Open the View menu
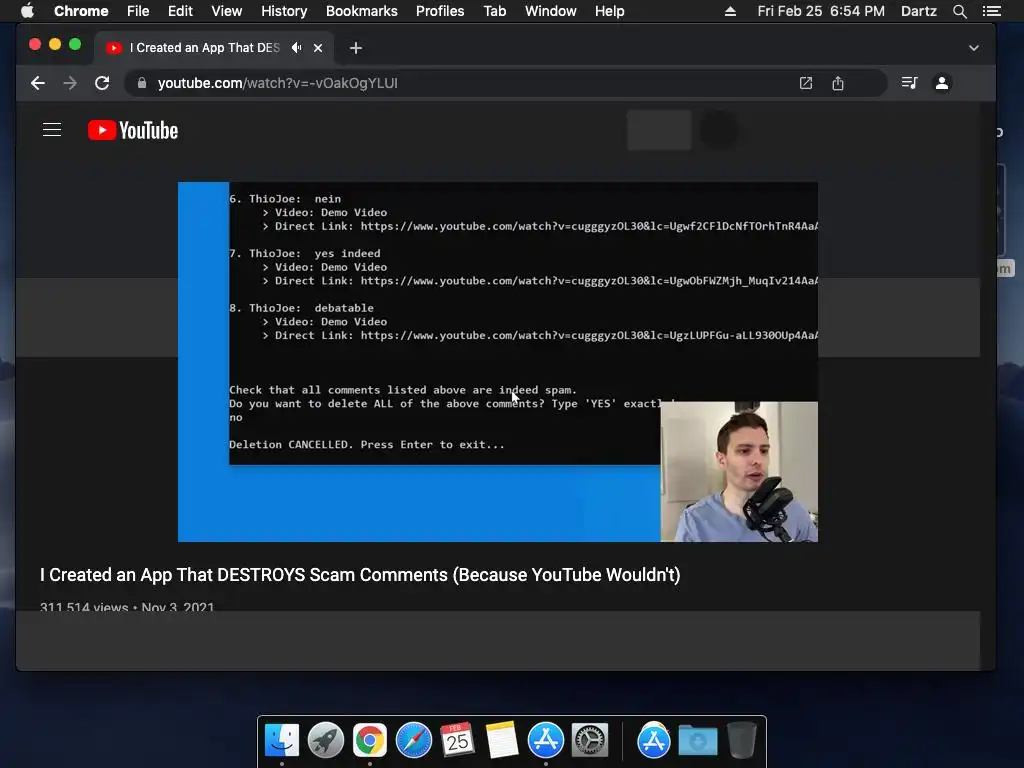1024x768 pixels. (x=227, y=11)
